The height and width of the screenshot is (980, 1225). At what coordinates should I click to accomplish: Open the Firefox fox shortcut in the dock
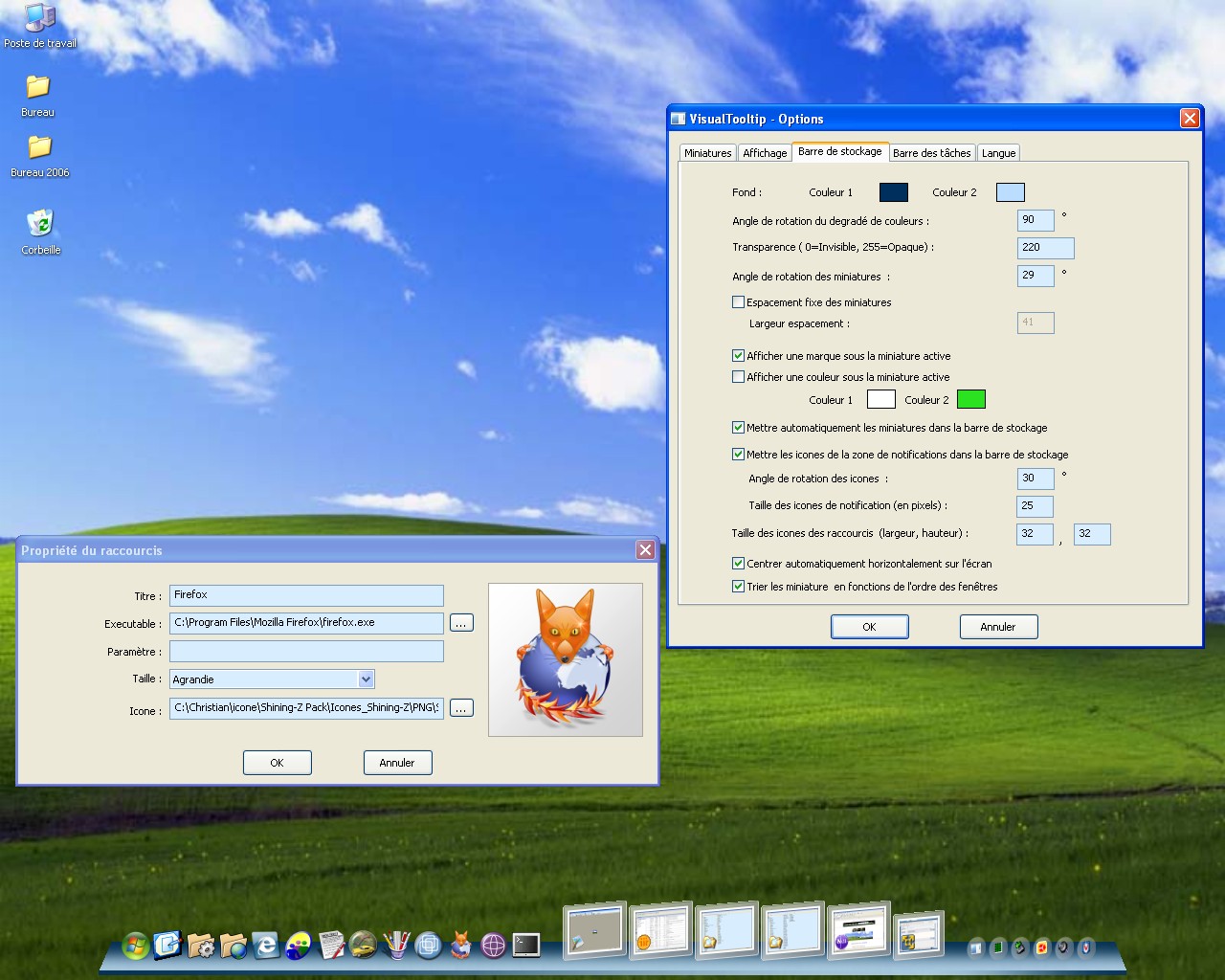461,946
